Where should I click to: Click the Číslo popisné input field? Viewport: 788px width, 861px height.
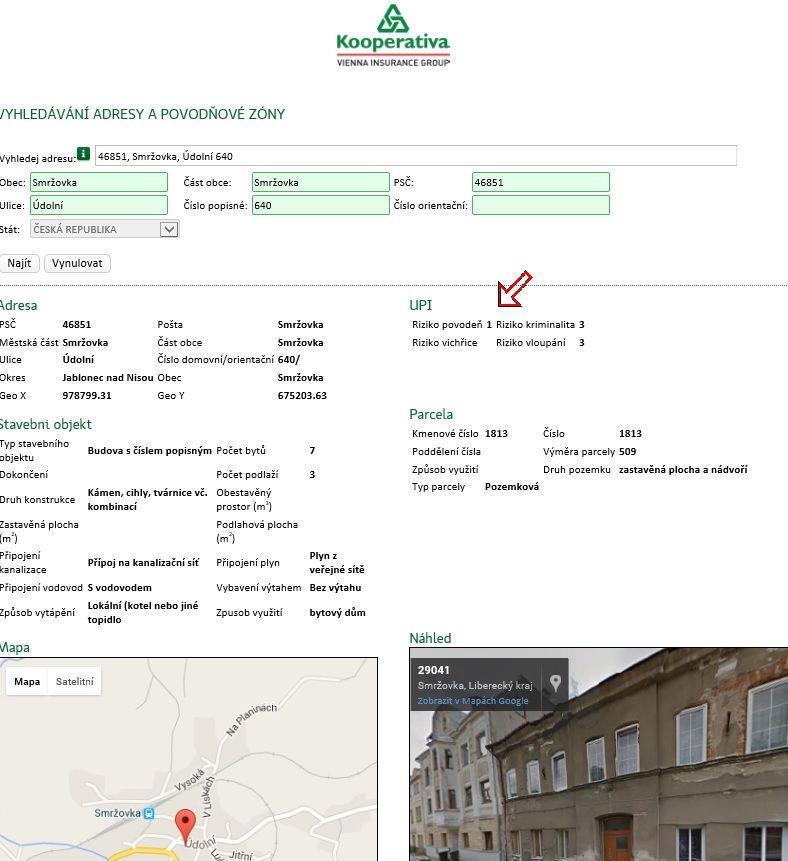click(321, 205)
